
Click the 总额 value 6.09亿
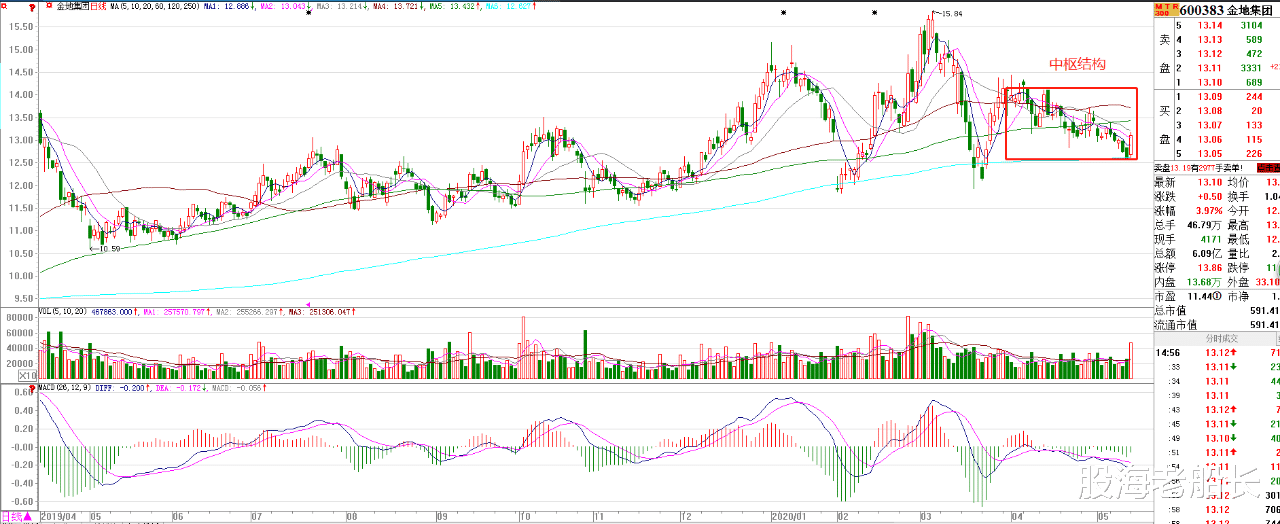pyautogui.click(x=1205, y=254)
